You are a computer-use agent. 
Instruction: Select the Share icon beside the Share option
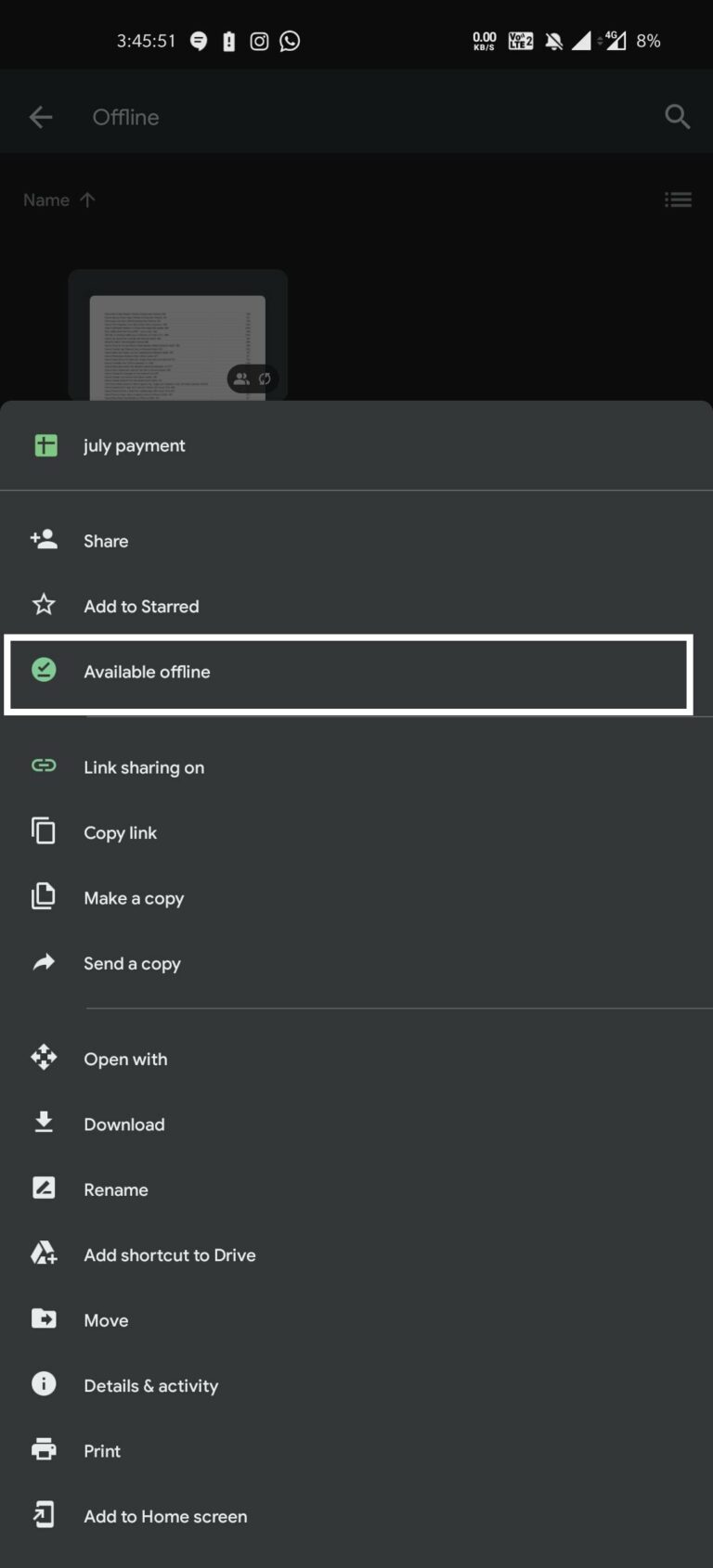pyautogui.click(x=44, y=540)
